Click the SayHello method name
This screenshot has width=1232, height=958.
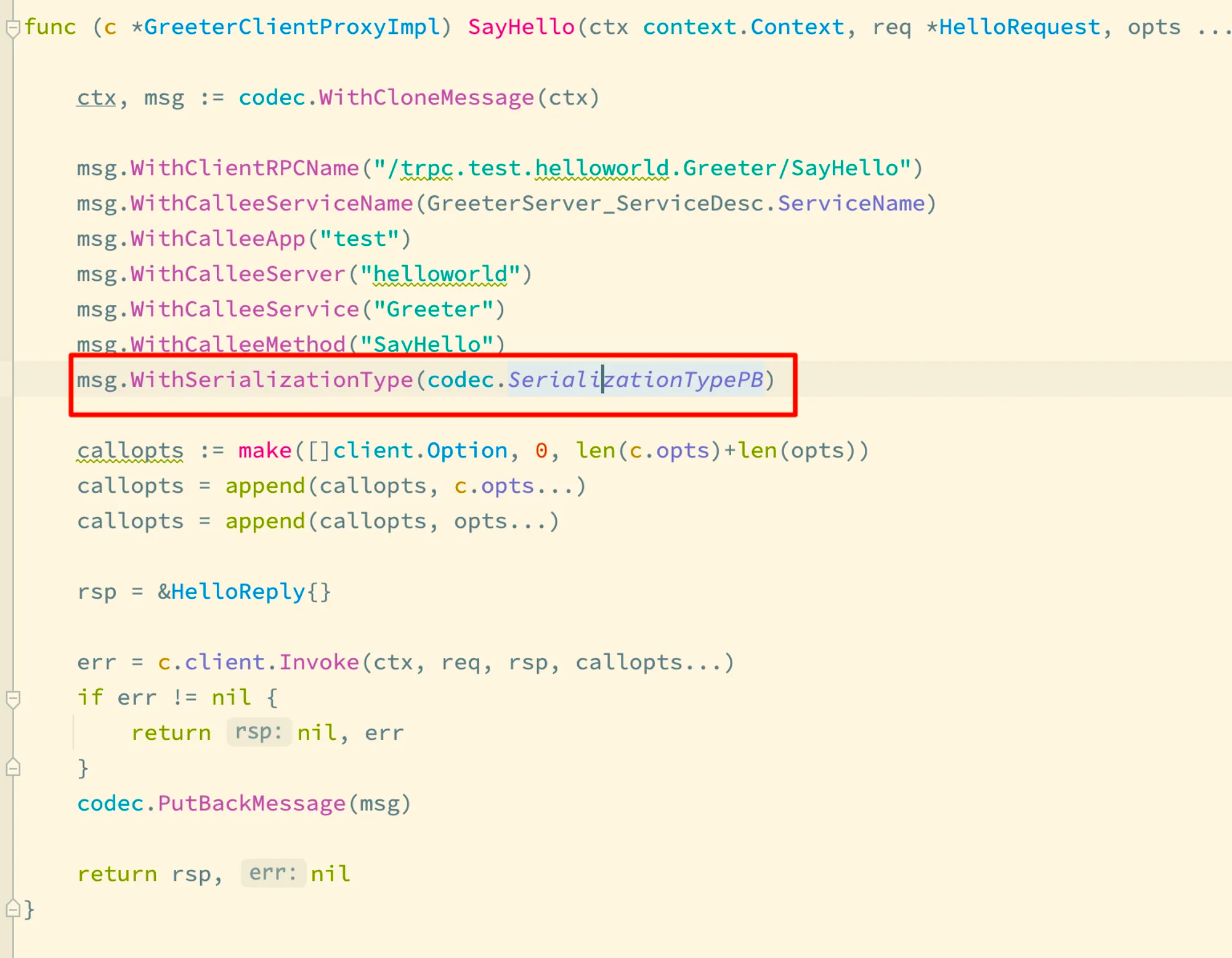521,27
